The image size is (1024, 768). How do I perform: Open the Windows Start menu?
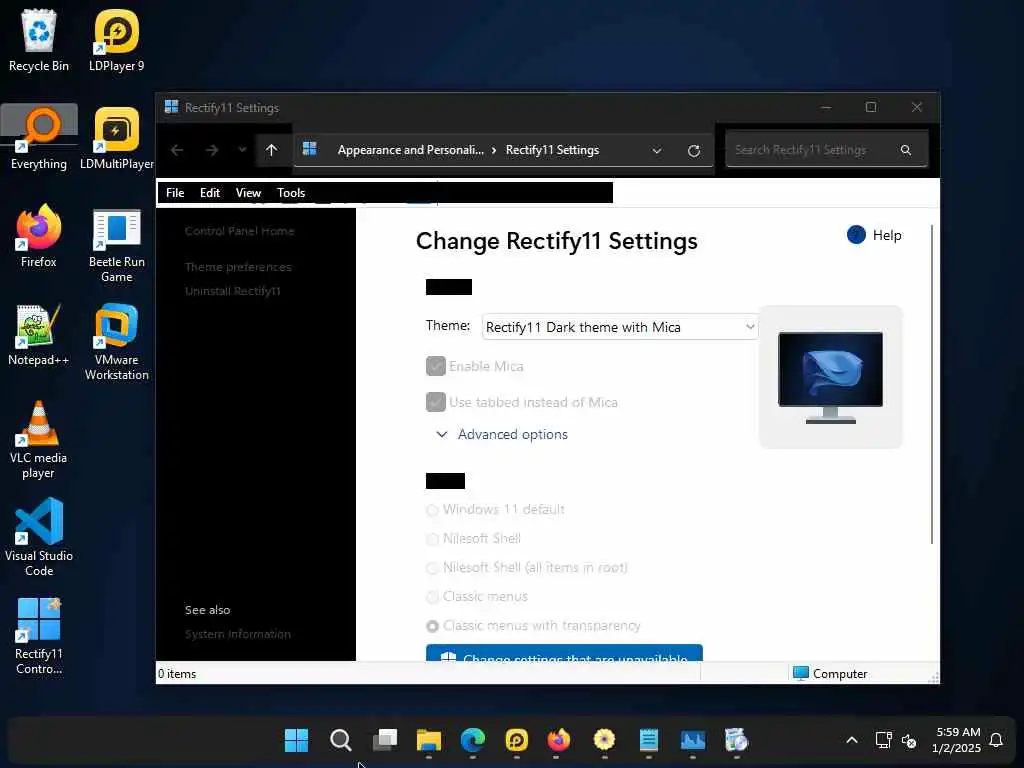(296, 741)
